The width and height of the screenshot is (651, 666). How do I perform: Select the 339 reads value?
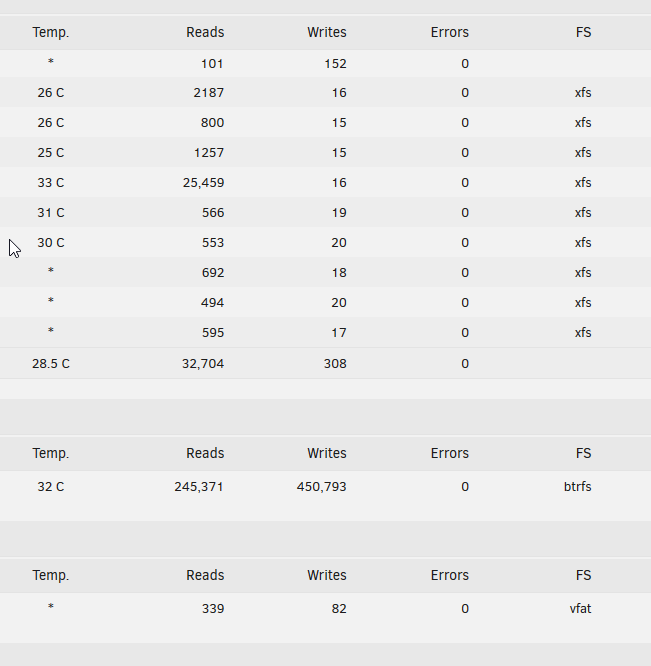click(x=213, y=608)
